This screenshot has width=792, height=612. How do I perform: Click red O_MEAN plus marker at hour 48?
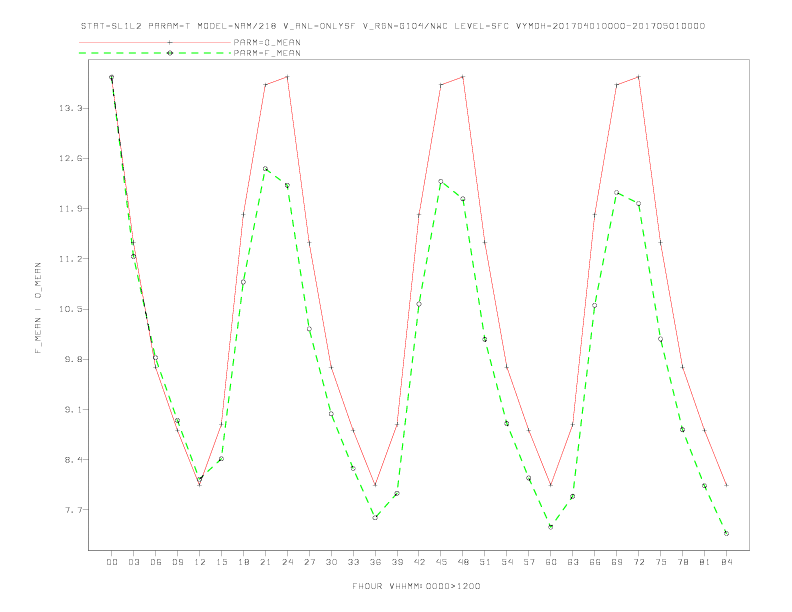tap(463, 77)
